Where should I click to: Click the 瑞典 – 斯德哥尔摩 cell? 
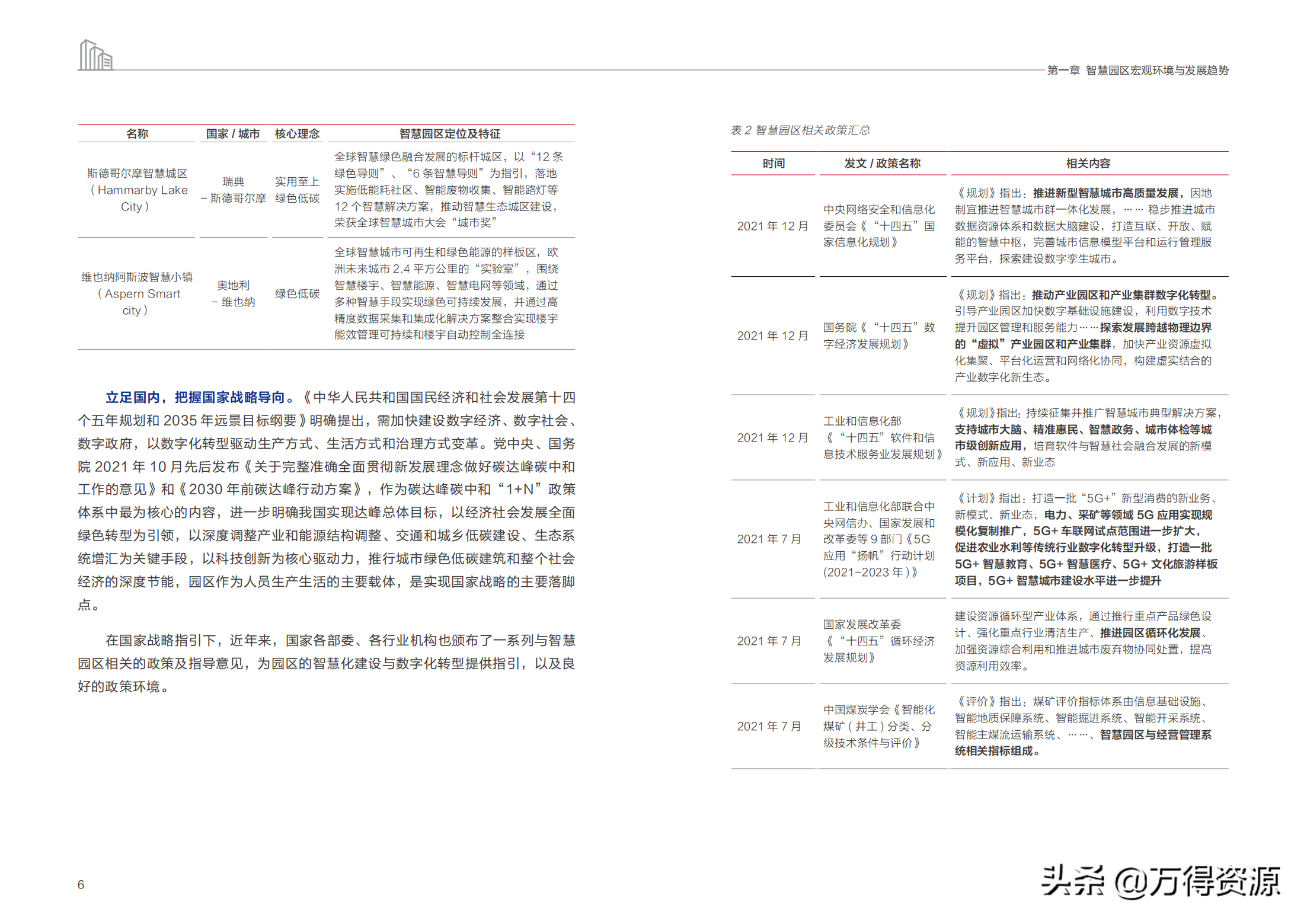point(233,190)
